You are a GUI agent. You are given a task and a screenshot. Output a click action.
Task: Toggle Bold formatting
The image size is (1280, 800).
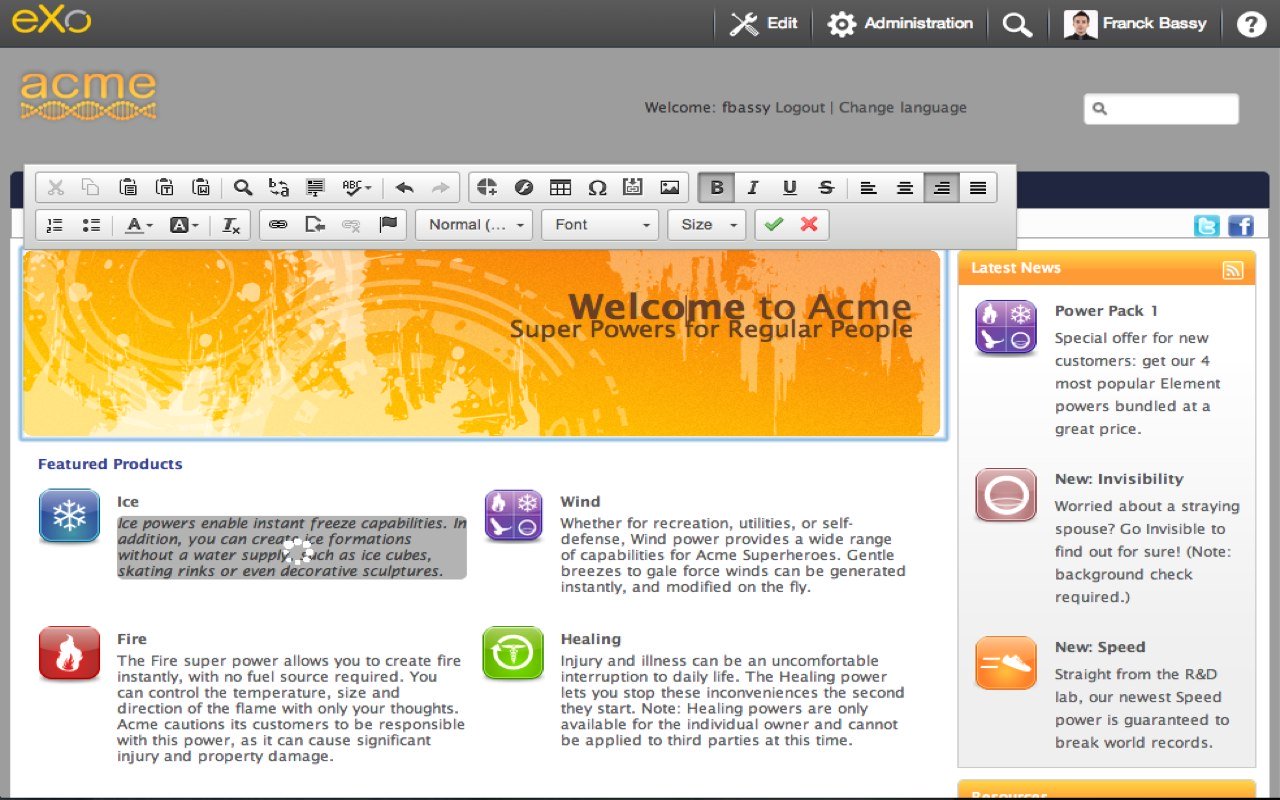click(x=716, y=187)
